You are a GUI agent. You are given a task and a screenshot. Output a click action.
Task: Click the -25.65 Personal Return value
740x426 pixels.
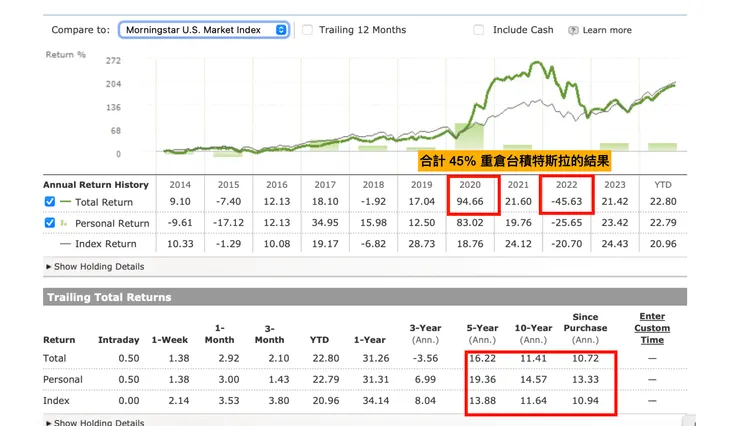click(566, 223)
